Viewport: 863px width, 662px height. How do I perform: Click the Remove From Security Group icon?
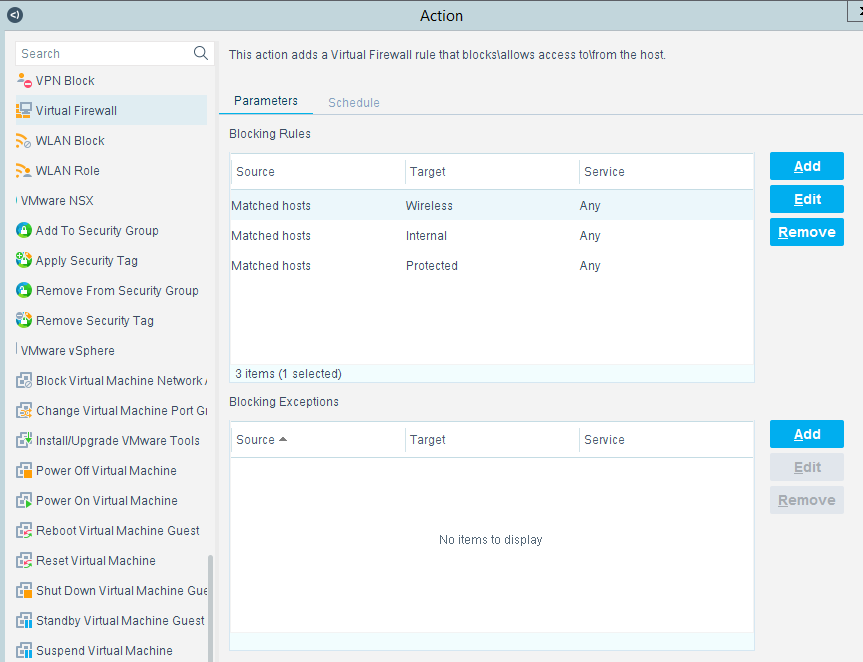click(x=24, y=290)
